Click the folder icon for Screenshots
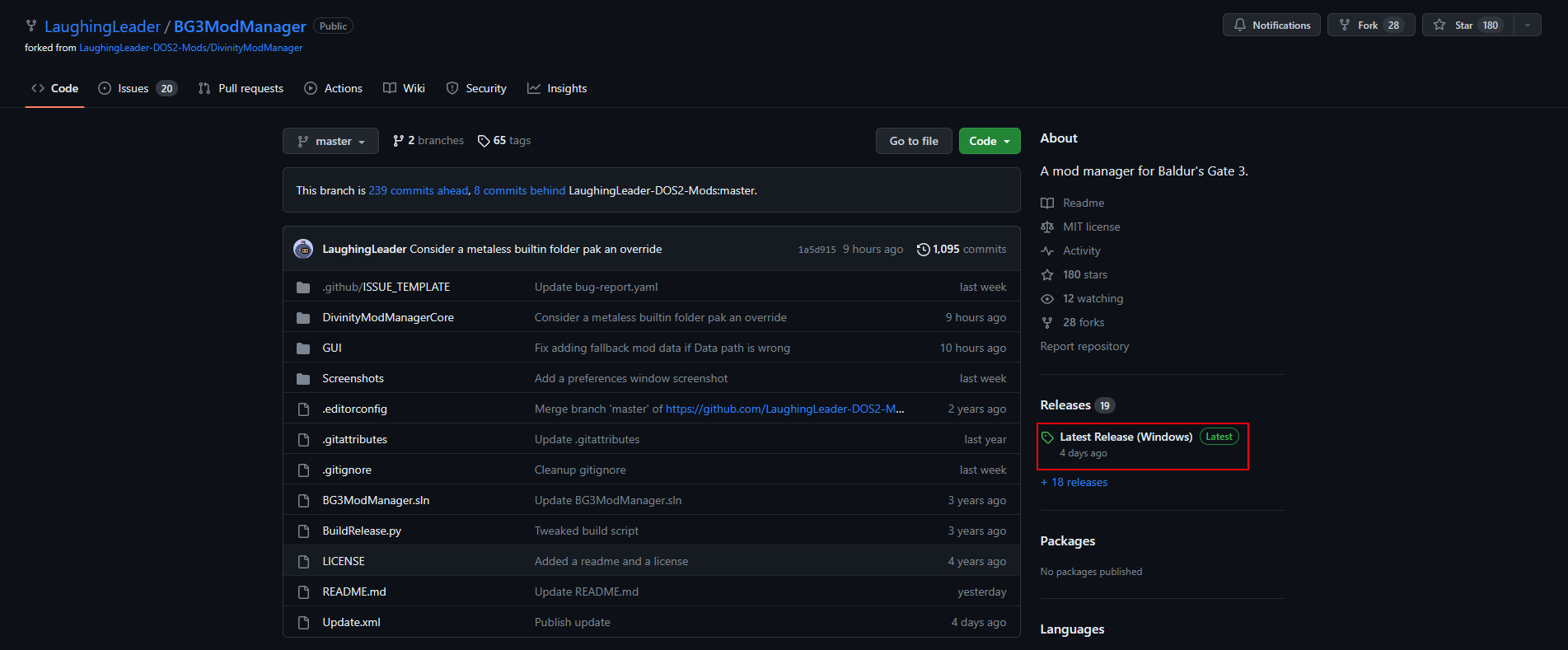This screenshot has width=1568, height=650. pyautogui.click(x=303, y=379)
